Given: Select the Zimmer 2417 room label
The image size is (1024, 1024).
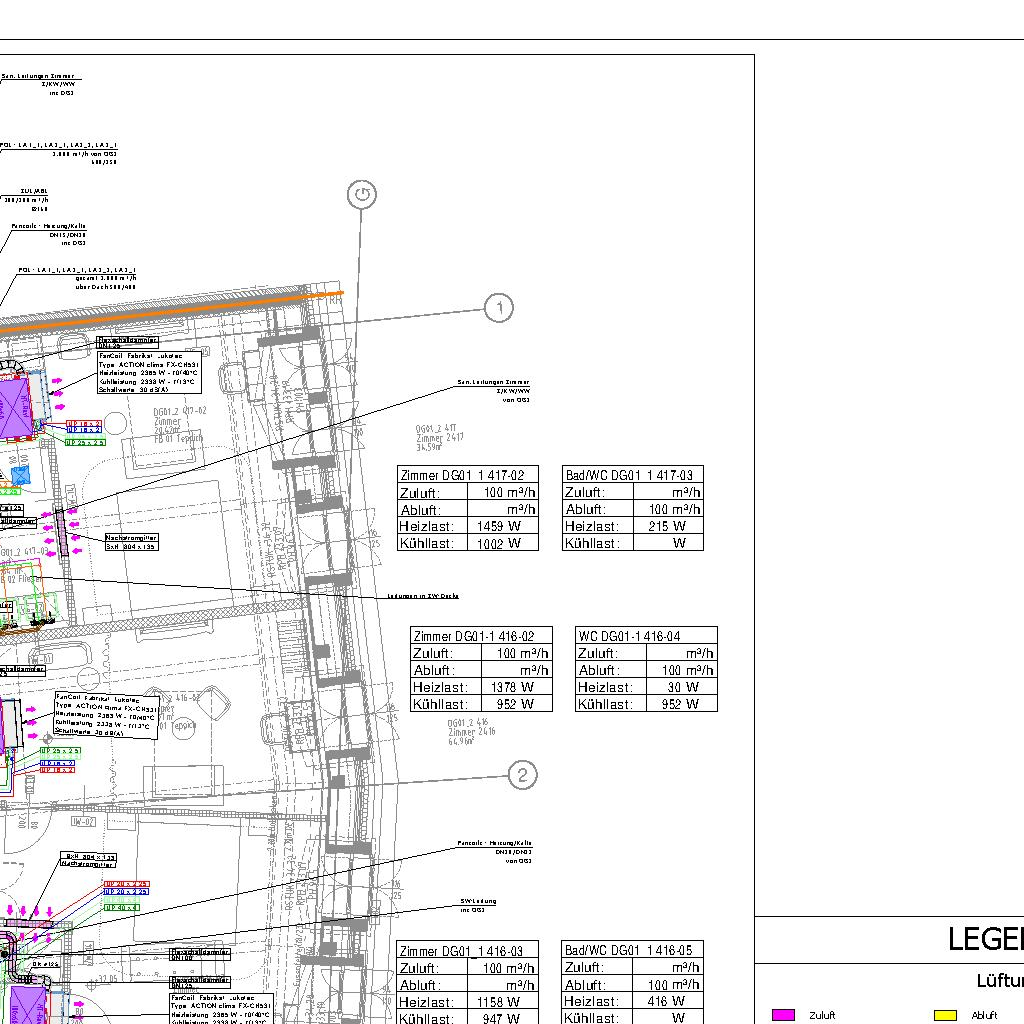Looking at the screenshot, I should [x=442, y=438].
